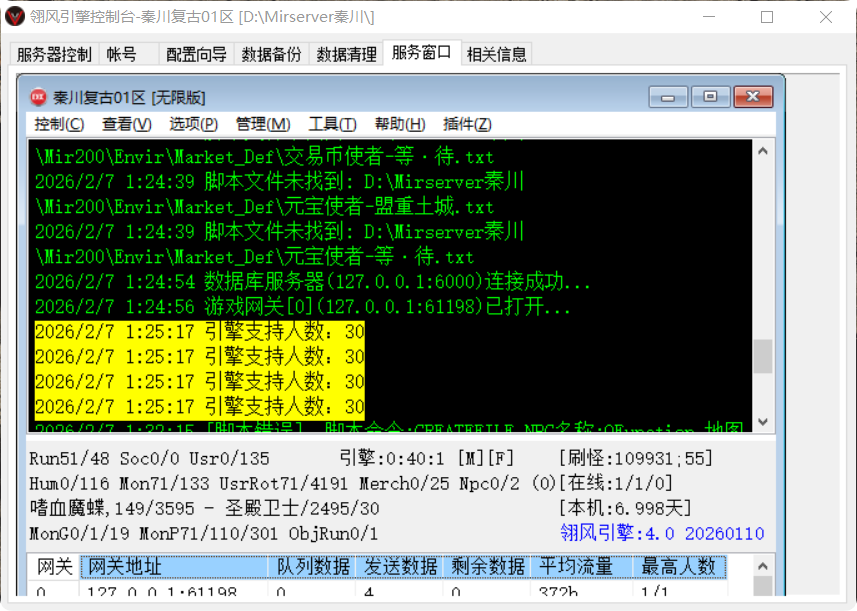Open the 插件(Z) plugins menu

467,123
